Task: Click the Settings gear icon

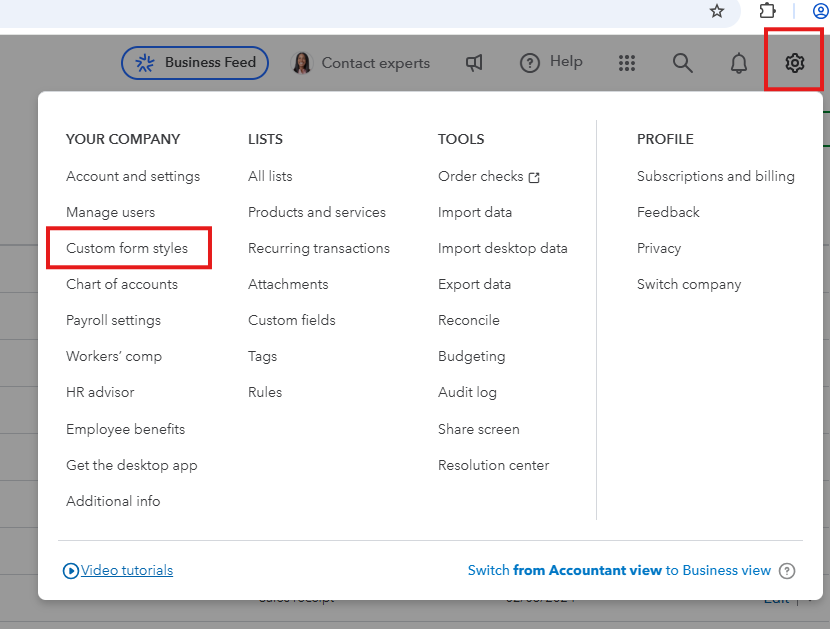Action: click(x=794, y=63)
